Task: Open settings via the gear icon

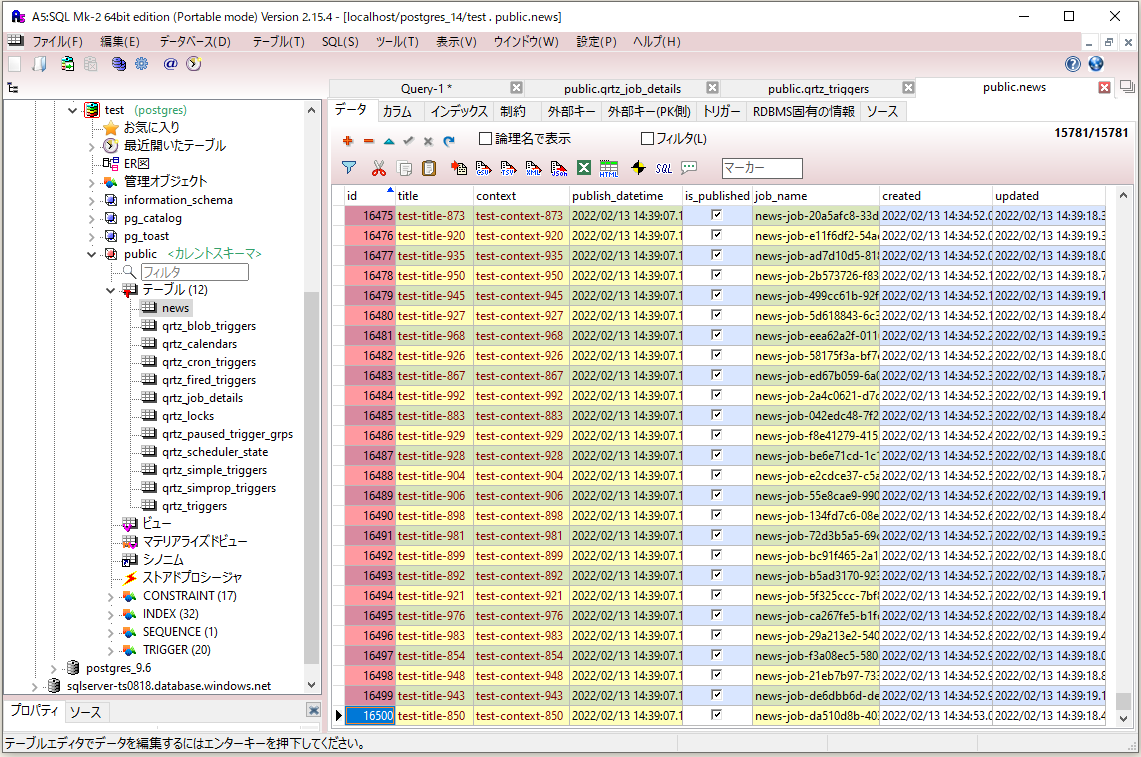Action: click(142, 63)
